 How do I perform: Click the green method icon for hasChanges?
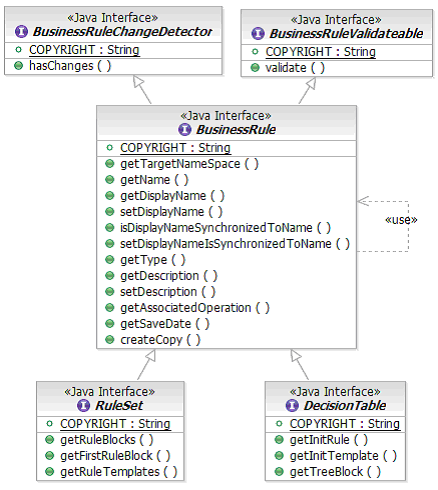coord(19,66)
